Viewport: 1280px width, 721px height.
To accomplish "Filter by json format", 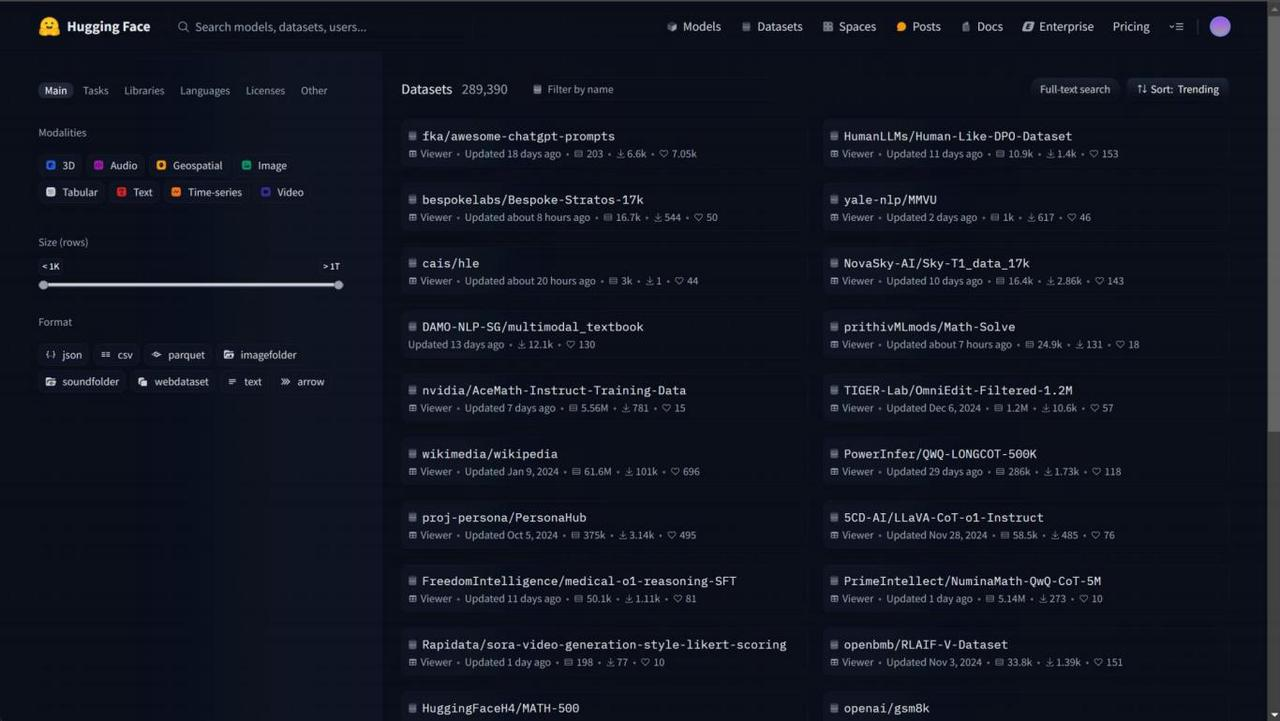I will 64,355.
